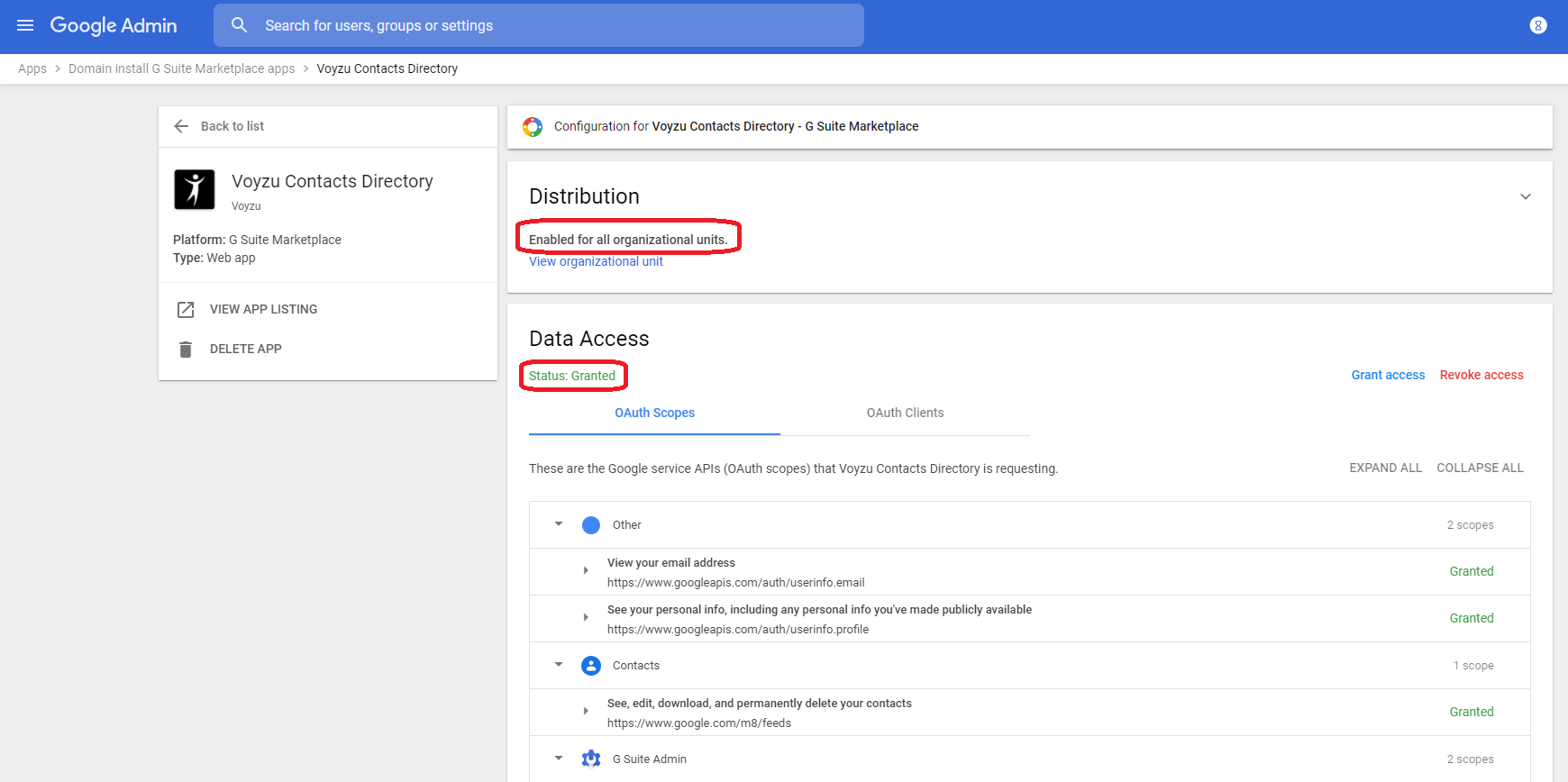Click the userinfo.email scope URL

736,583
